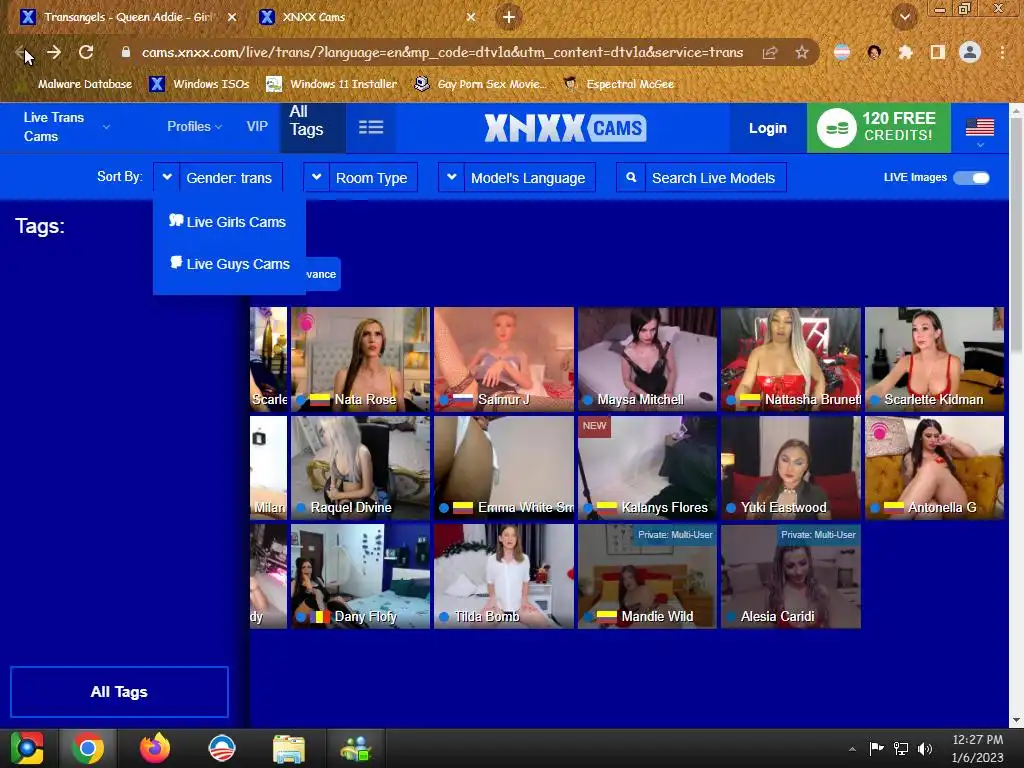Switch to the Transangels - Queen Addie tab

(127, 17)
